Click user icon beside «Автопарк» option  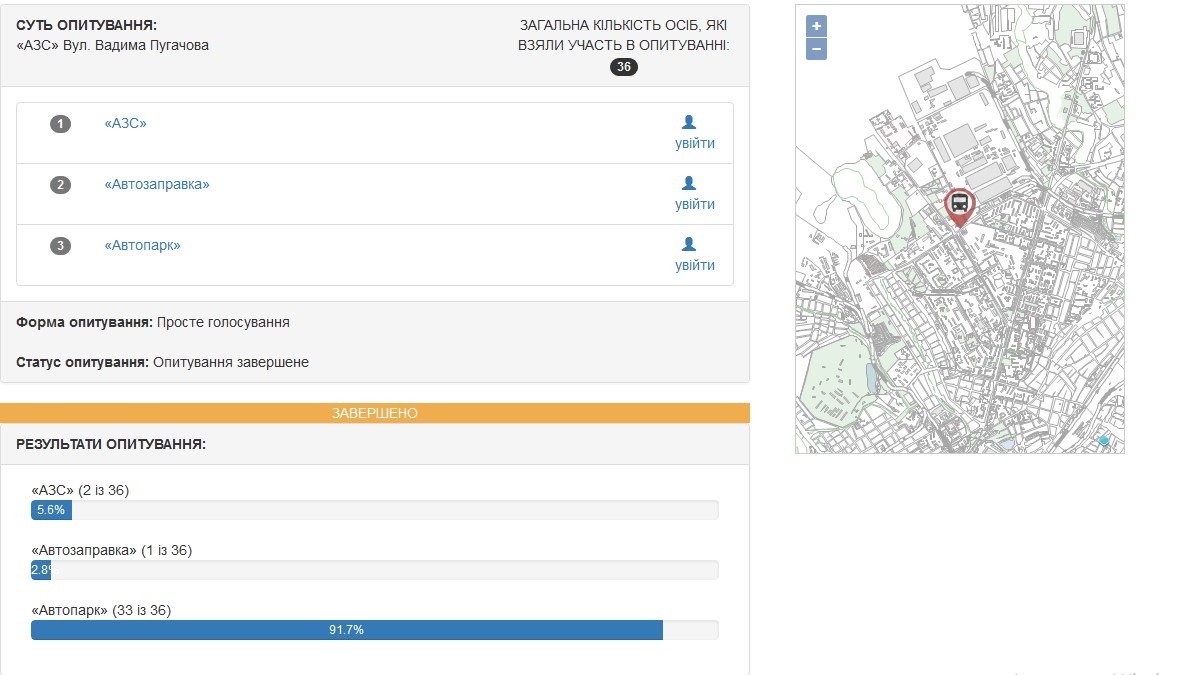[x=688, y=244]
